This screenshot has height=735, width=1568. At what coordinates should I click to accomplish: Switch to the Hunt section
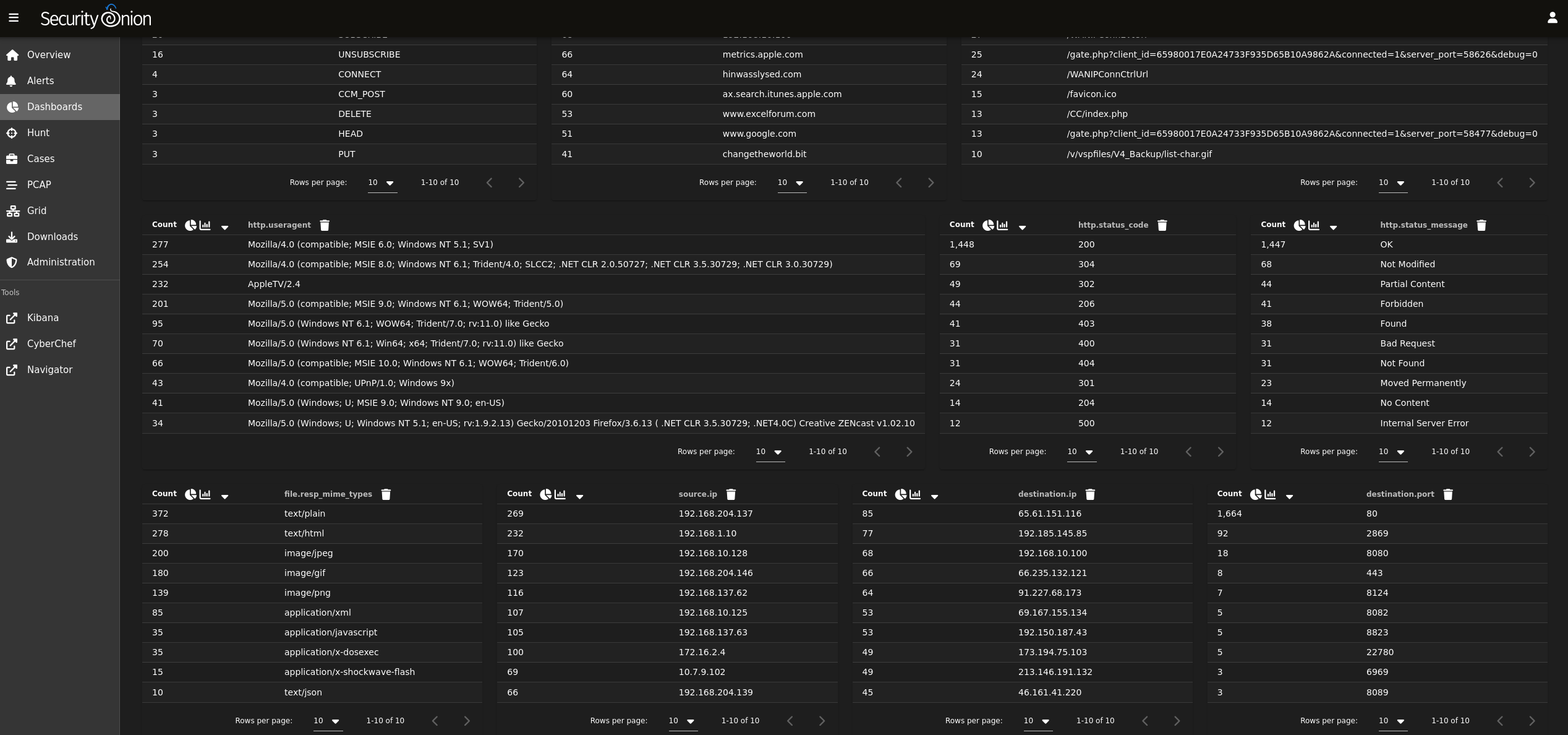[x=38, y=132]
